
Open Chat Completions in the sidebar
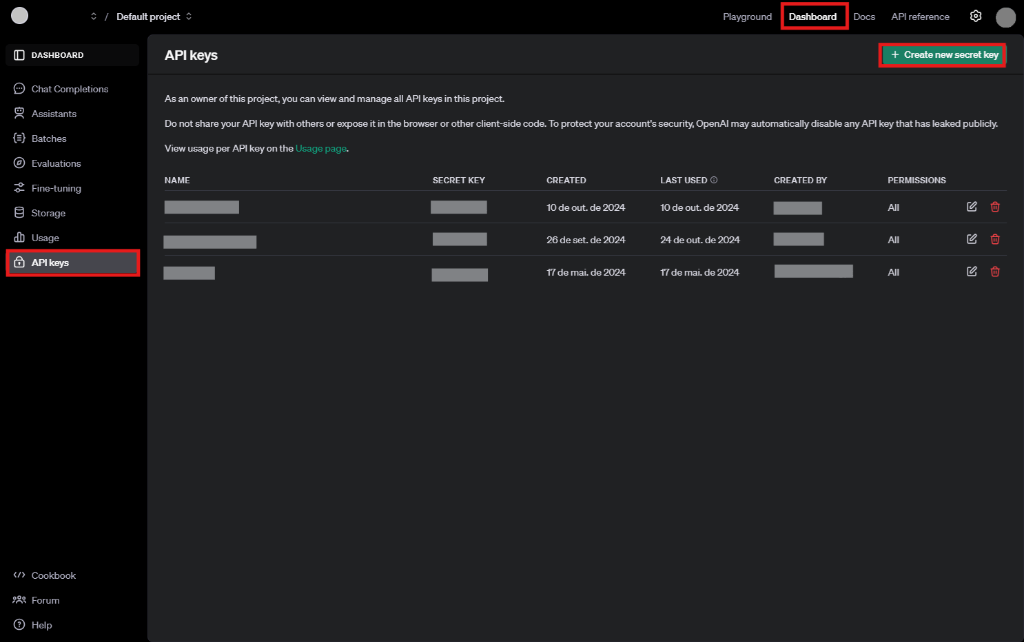[x=69, y=89]
